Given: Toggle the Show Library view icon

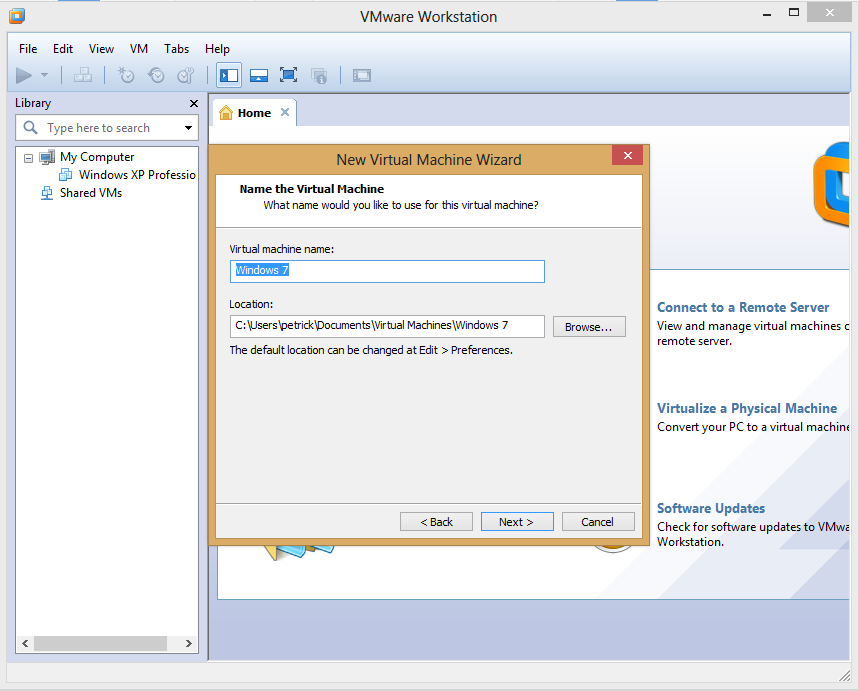Looking at the screenshot, I should tap(229, 75).
